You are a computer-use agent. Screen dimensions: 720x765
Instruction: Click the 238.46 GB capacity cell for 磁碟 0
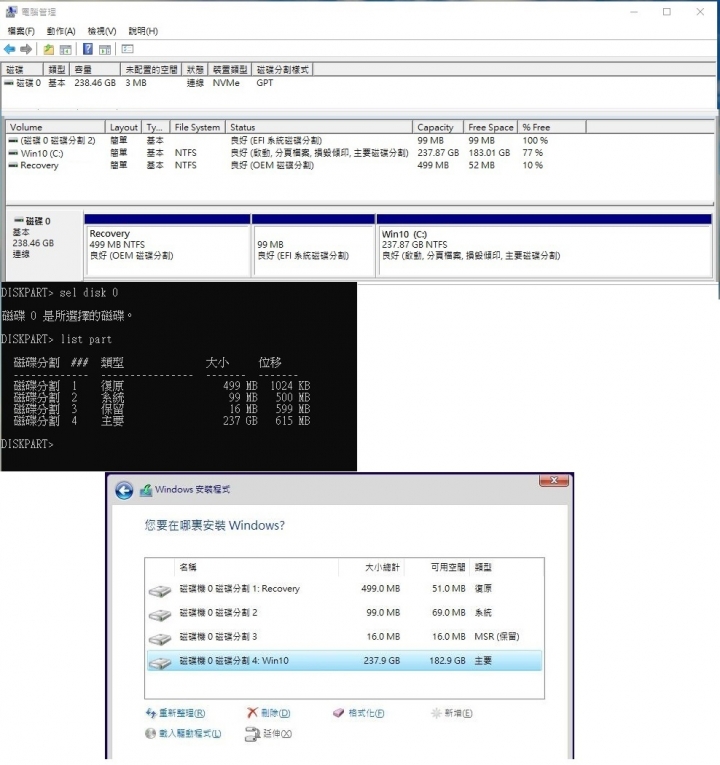tap(95, 83)
